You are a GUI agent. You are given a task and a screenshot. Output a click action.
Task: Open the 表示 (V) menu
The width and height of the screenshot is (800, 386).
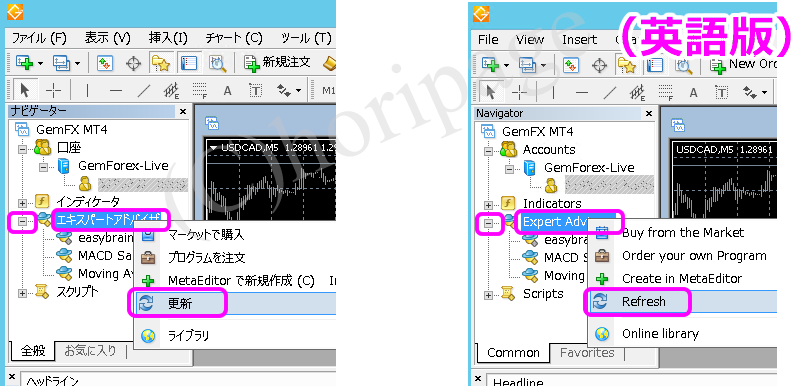click(108, 38)
